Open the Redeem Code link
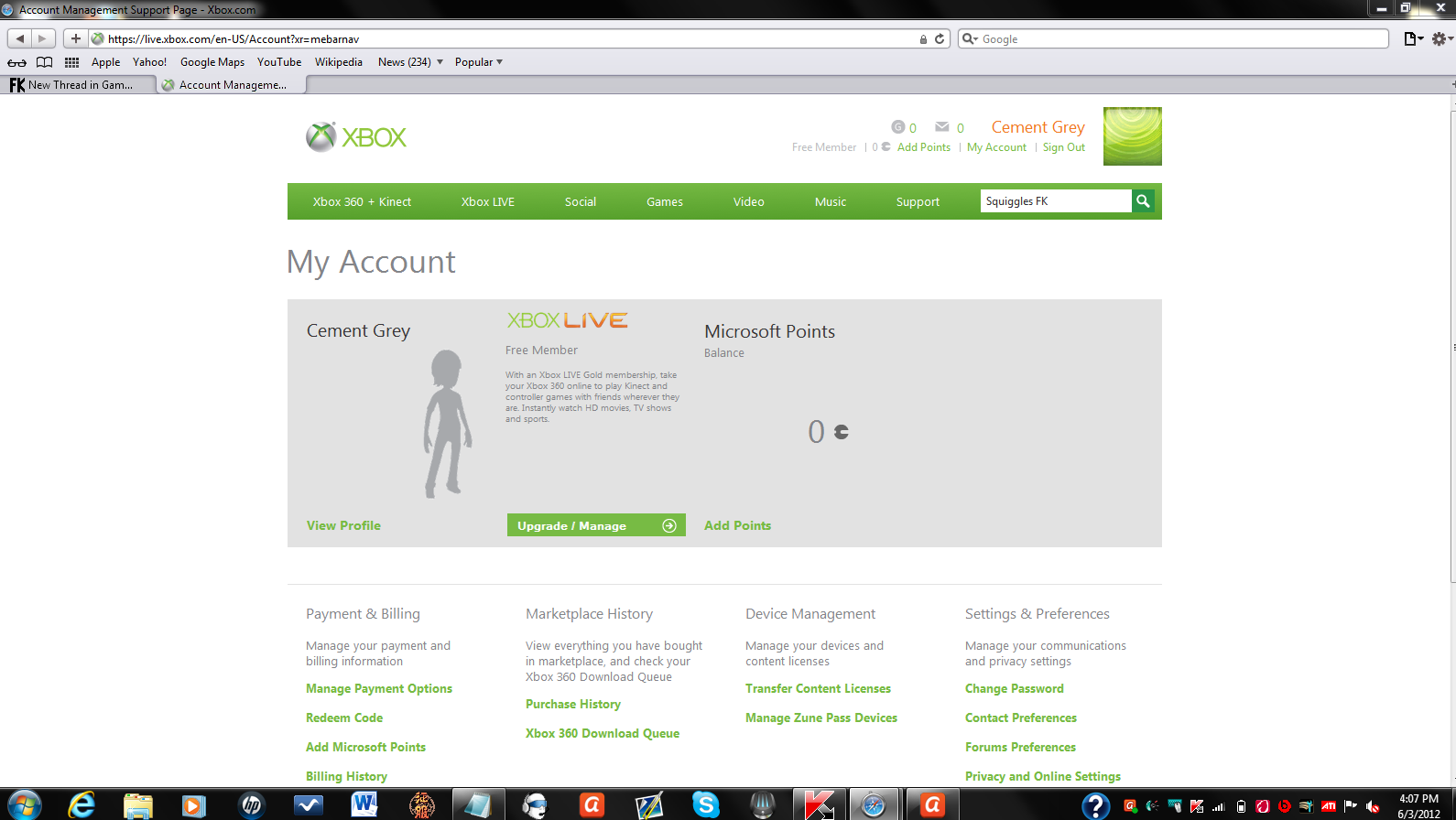Image resolution: width=1456 pixels, height=820 pixels. coord(344,718)
